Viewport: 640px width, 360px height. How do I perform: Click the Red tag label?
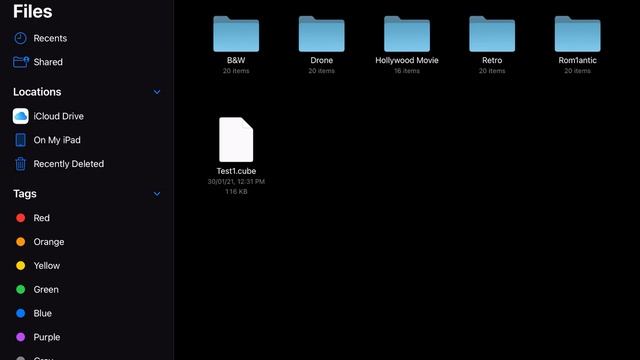(42, 218)
